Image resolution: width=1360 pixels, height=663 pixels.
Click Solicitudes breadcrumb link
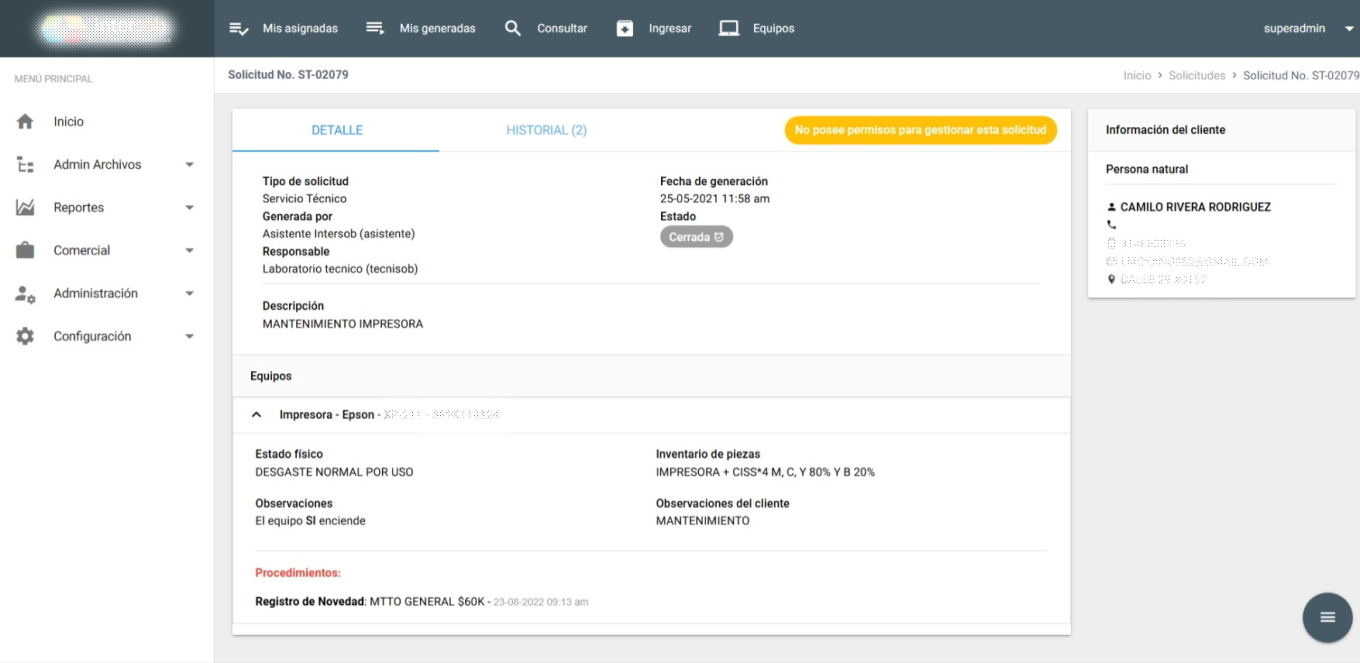[x=1197, y=75]
